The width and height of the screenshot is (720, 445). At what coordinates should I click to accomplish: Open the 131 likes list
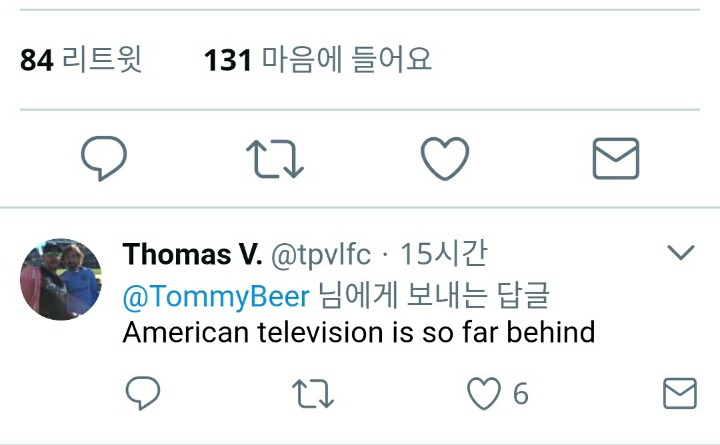pyautogui.click(x=317, y=60)
